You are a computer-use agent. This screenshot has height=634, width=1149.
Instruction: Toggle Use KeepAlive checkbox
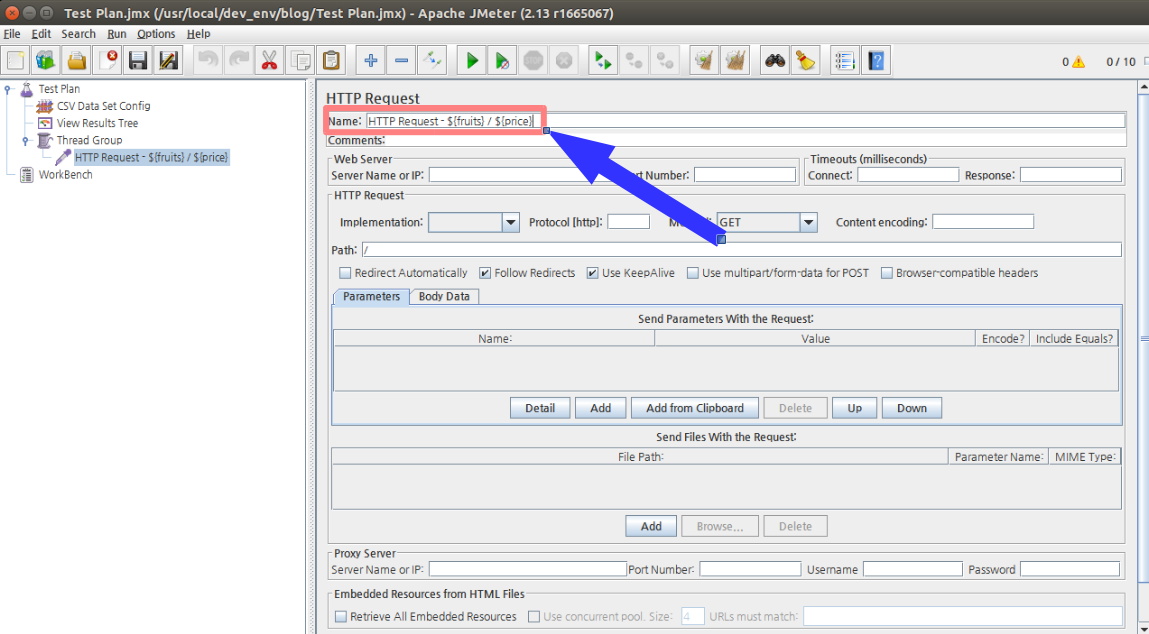click(592, 273)
